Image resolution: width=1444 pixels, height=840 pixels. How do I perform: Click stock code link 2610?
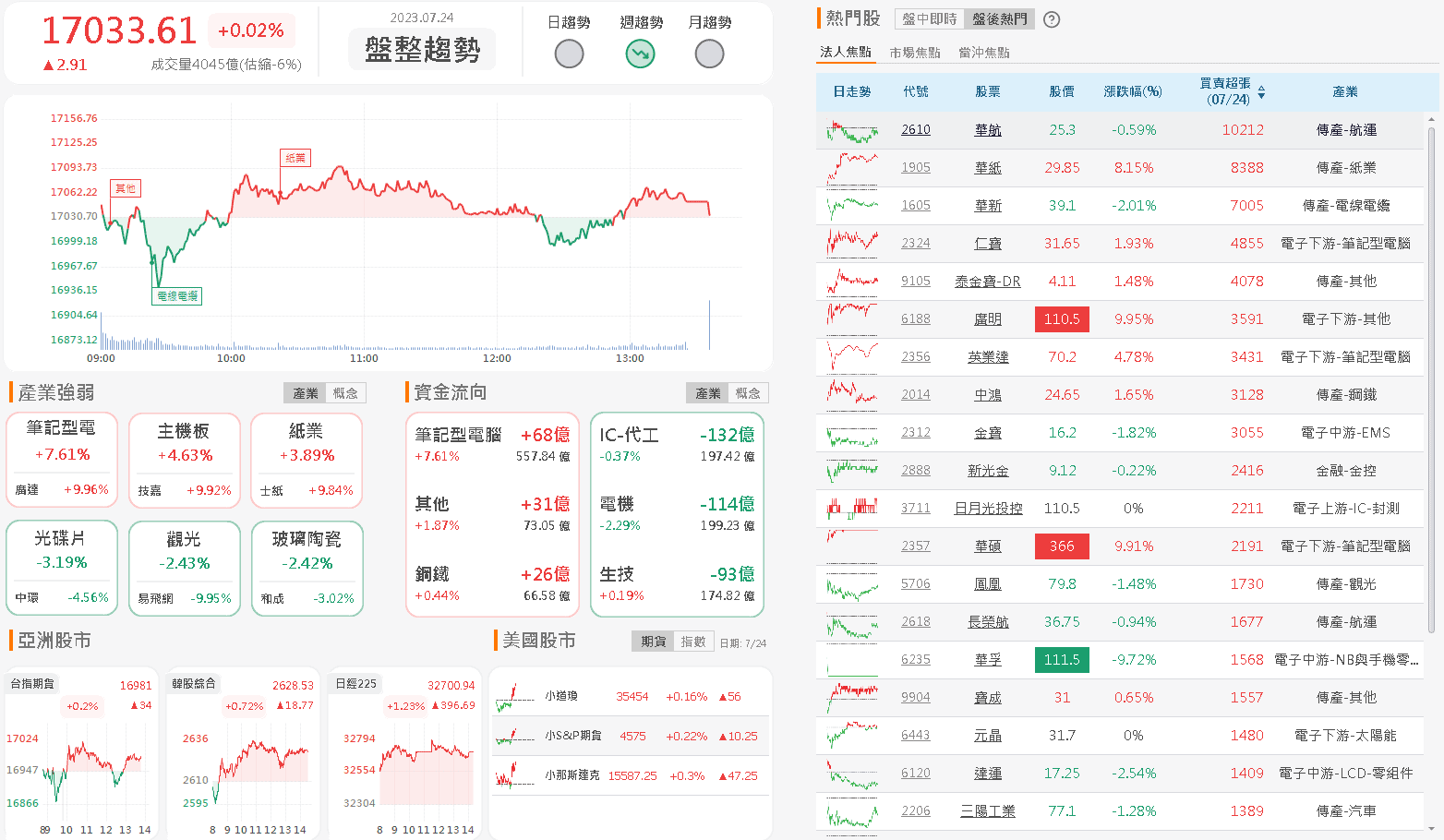(x=916, y=130)
